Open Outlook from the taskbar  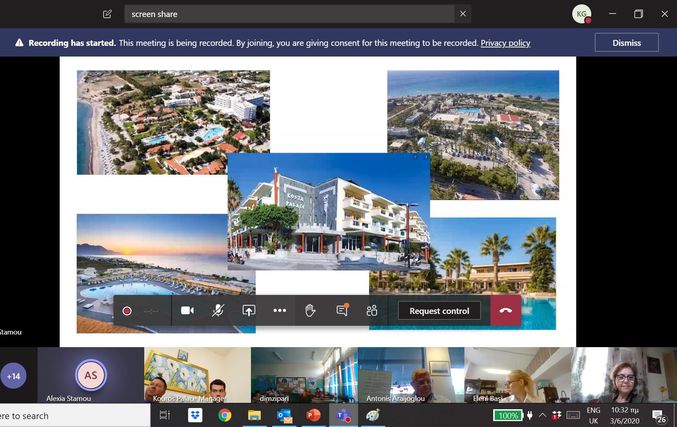tap(284, 415)
